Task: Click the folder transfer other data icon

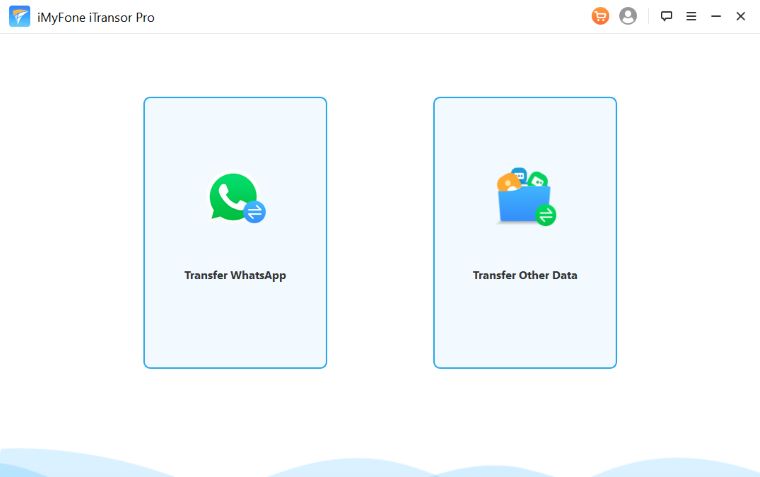Action: [526, 196]
